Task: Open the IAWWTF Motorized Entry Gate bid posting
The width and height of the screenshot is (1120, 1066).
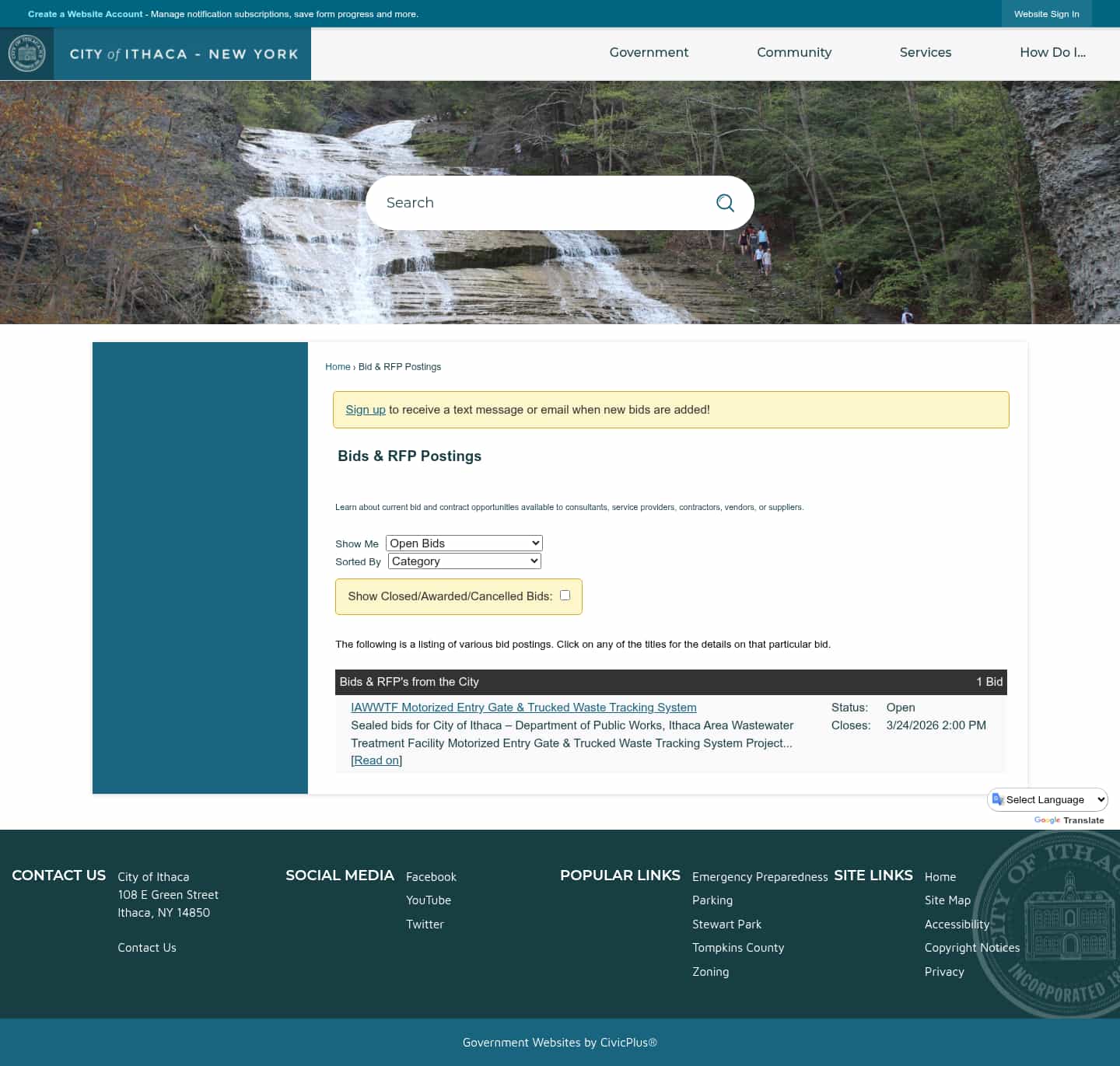Action: [x=523, y=708]
